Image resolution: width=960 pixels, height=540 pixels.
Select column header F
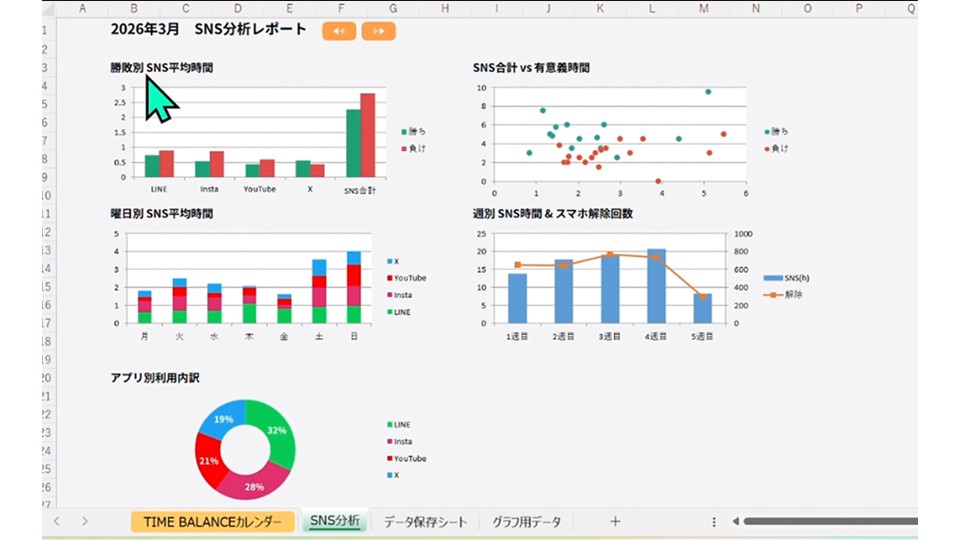(341, 8)
